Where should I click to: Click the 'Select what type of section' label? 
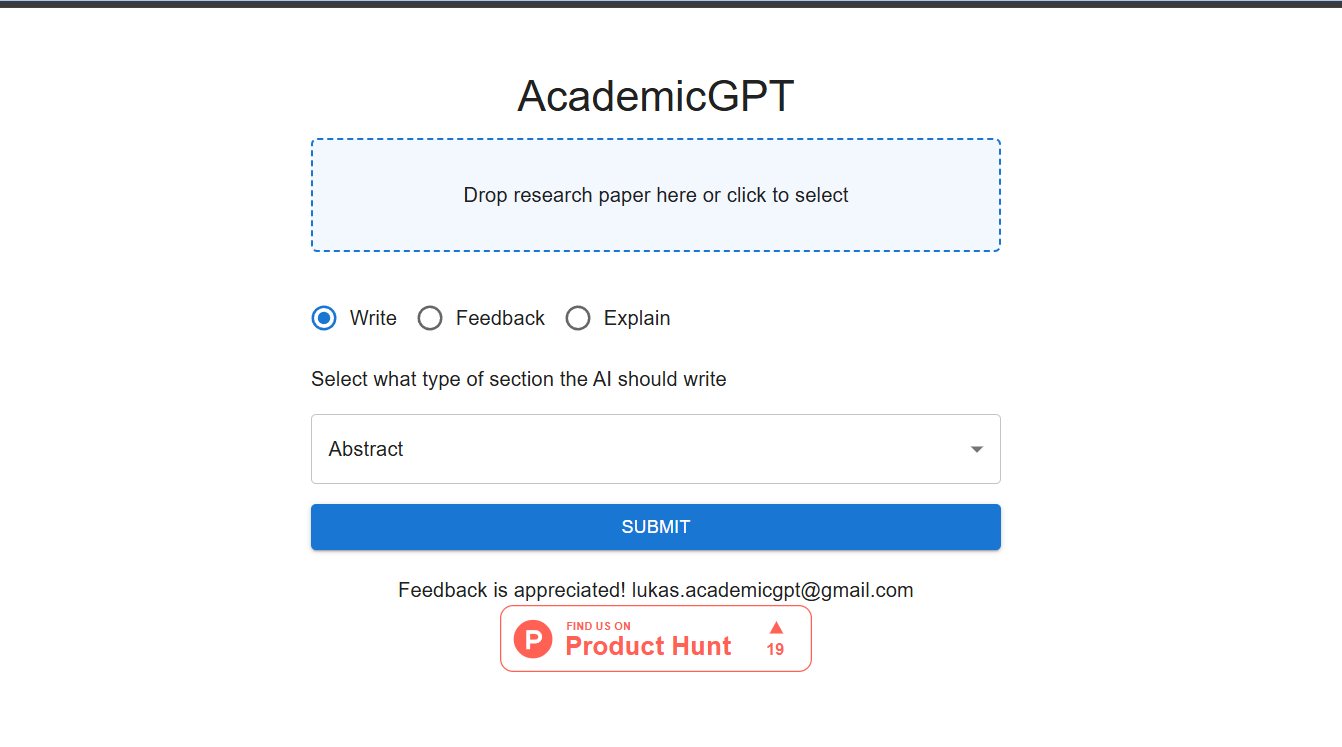[518, 379]
